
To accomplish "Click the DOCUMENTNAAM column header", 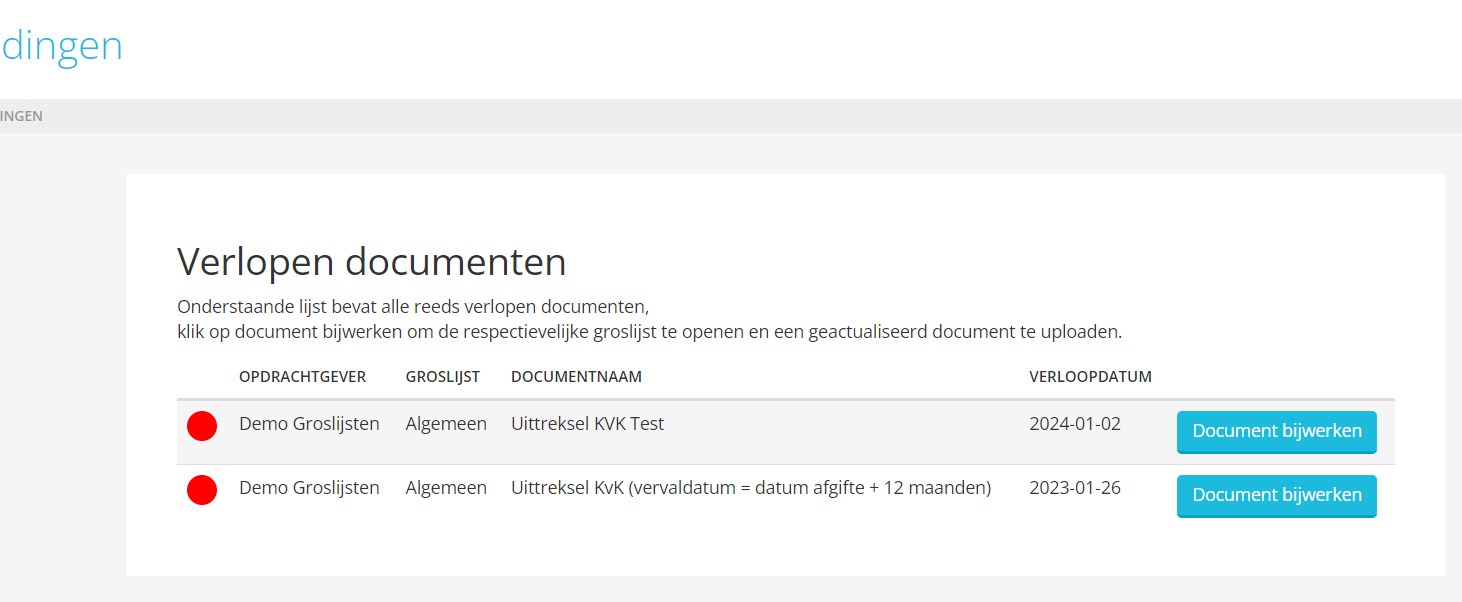I will pos(576,377).
